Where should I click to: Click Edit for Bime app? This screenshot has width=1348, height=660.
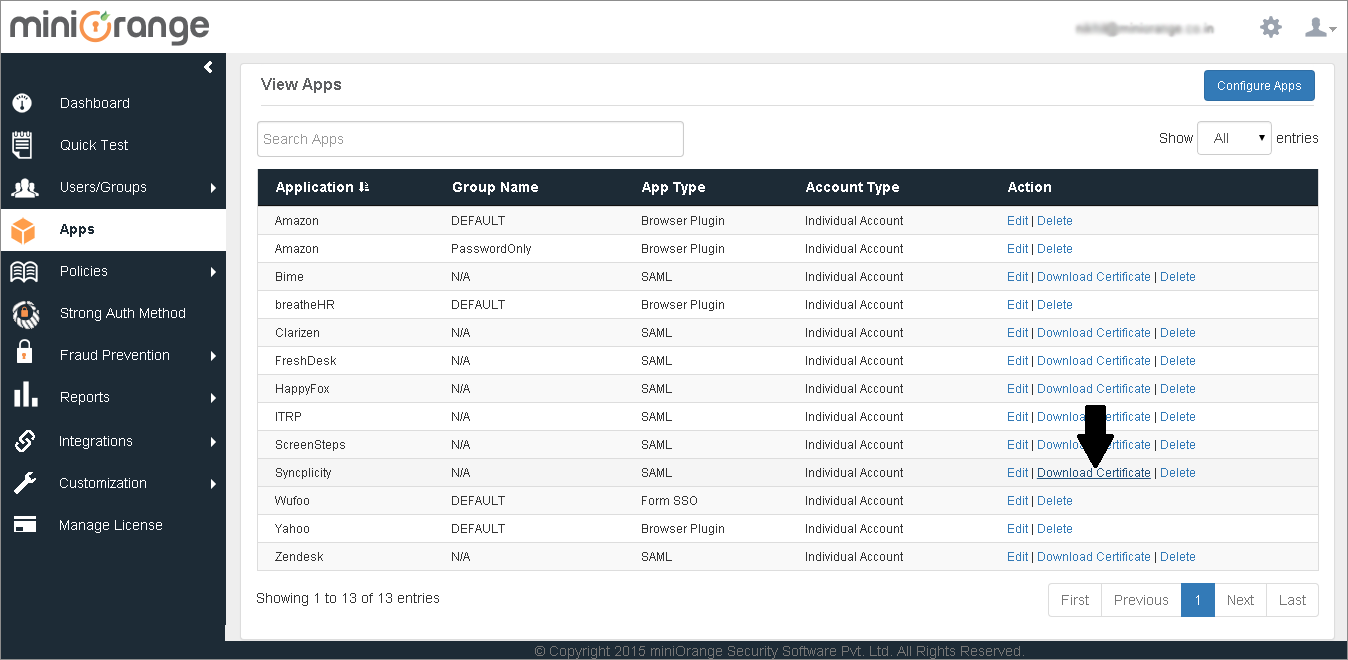pos(1017,277)
